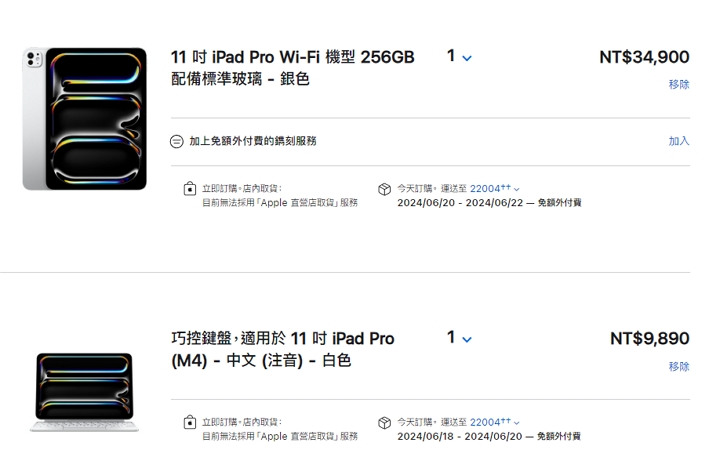Screen dimensions: 720x457
Task: Click the Magic Keyboard delivery box icon
Action: 384,423
